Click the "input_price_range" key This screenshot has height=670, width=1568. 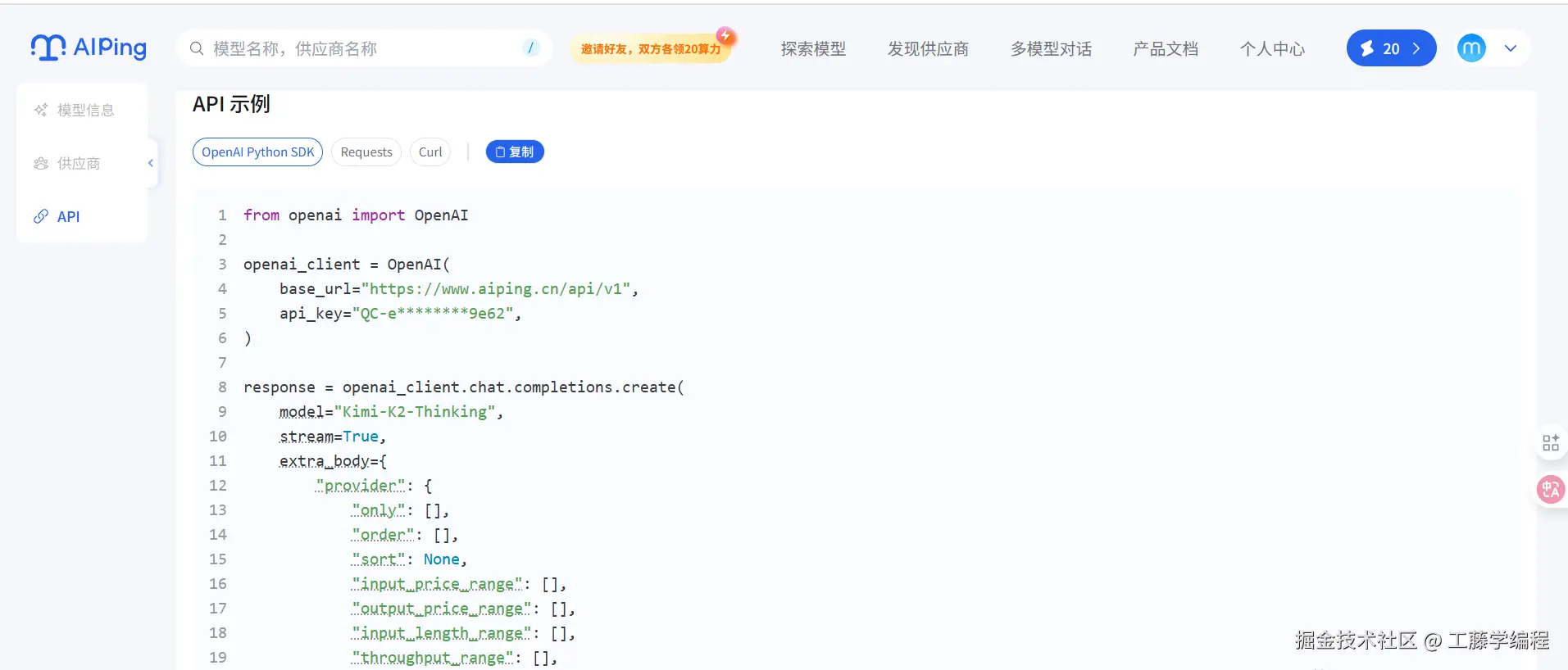pyautogui.click(x=437, y=584)
